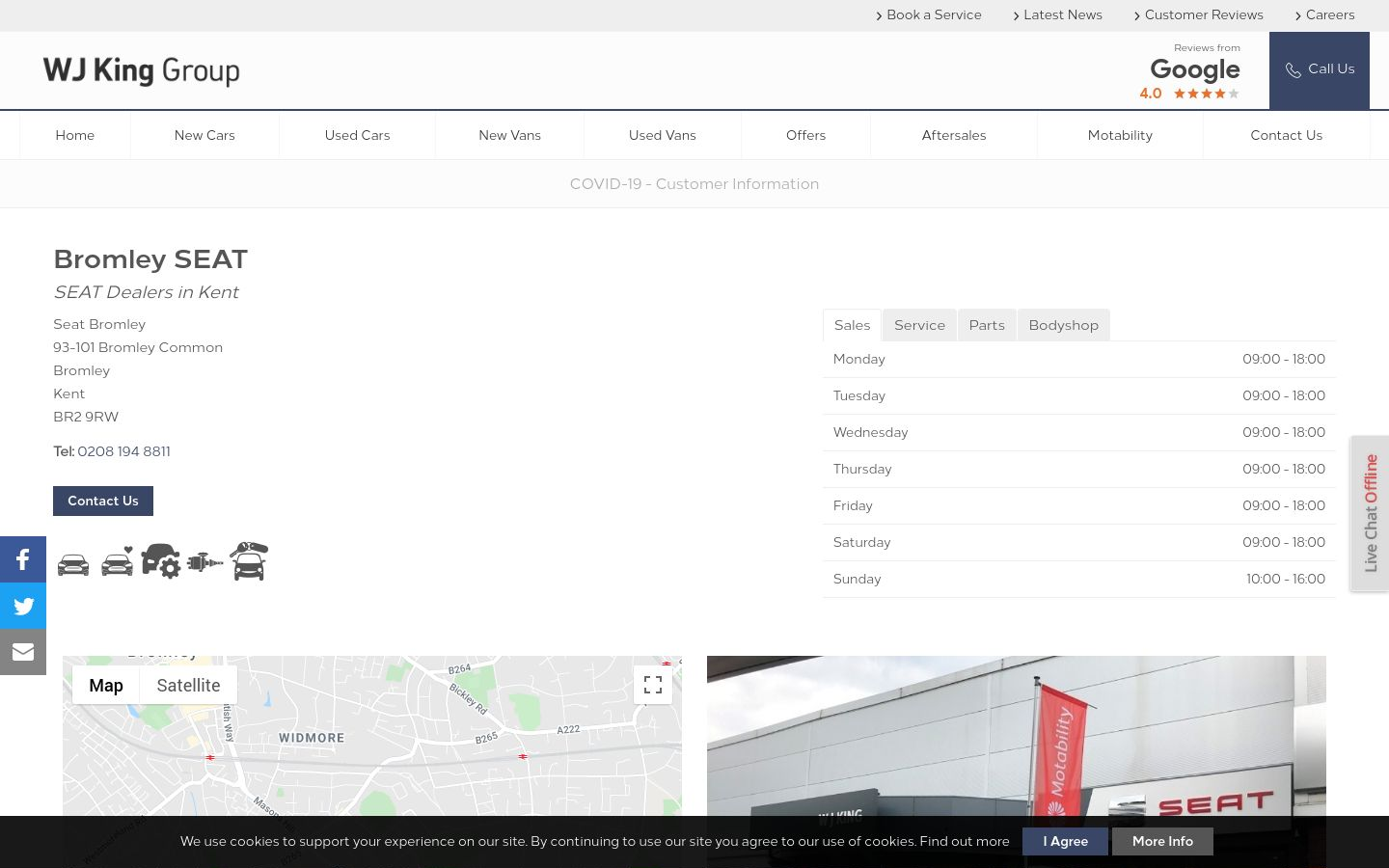Accept cookies with I Agree
Image resolution: width=1389 pixels, height=868 pixels.
click(x=1065, y=841)
